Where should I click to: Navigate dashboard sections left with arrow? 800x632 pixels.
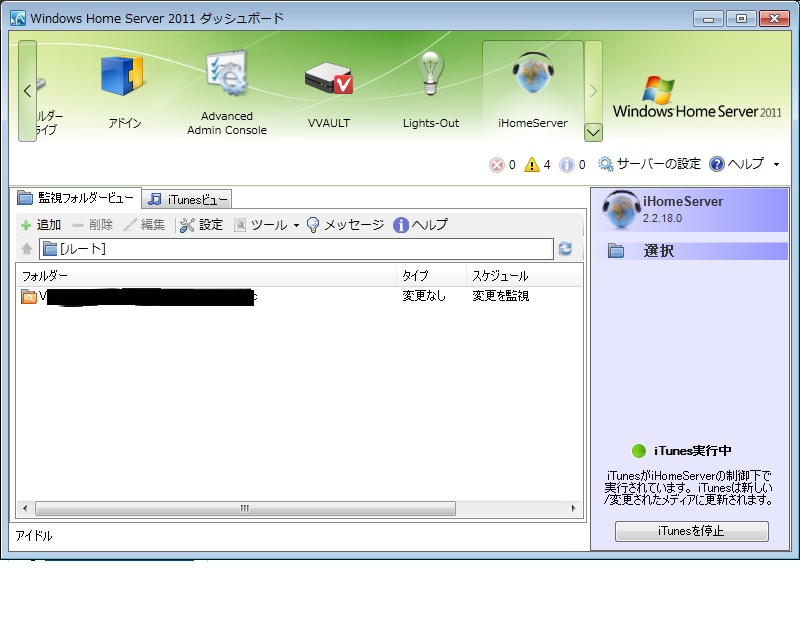(28, 91)
